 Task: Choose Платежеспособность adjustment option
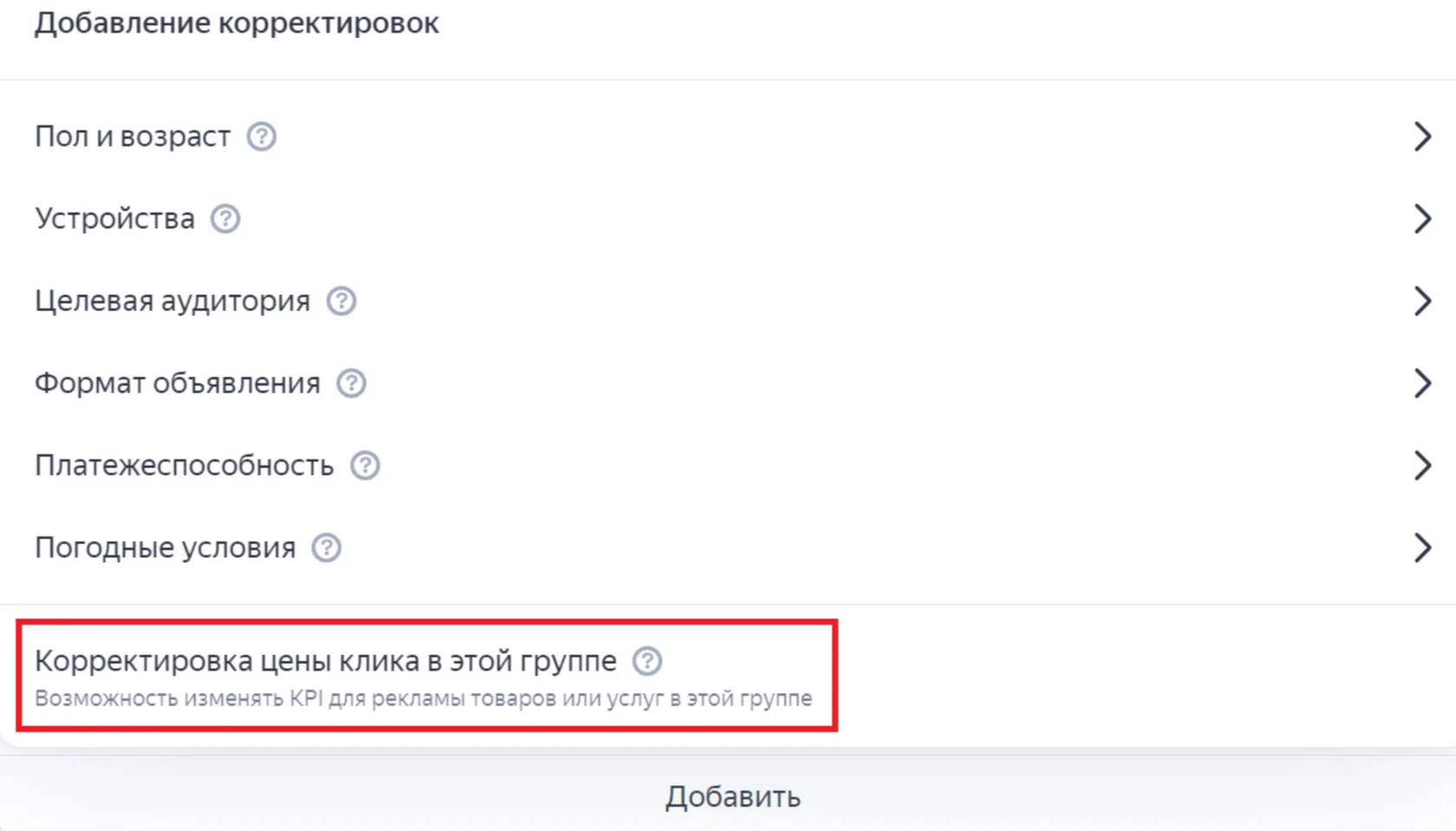pyautogui.click(x=728, y=465)
